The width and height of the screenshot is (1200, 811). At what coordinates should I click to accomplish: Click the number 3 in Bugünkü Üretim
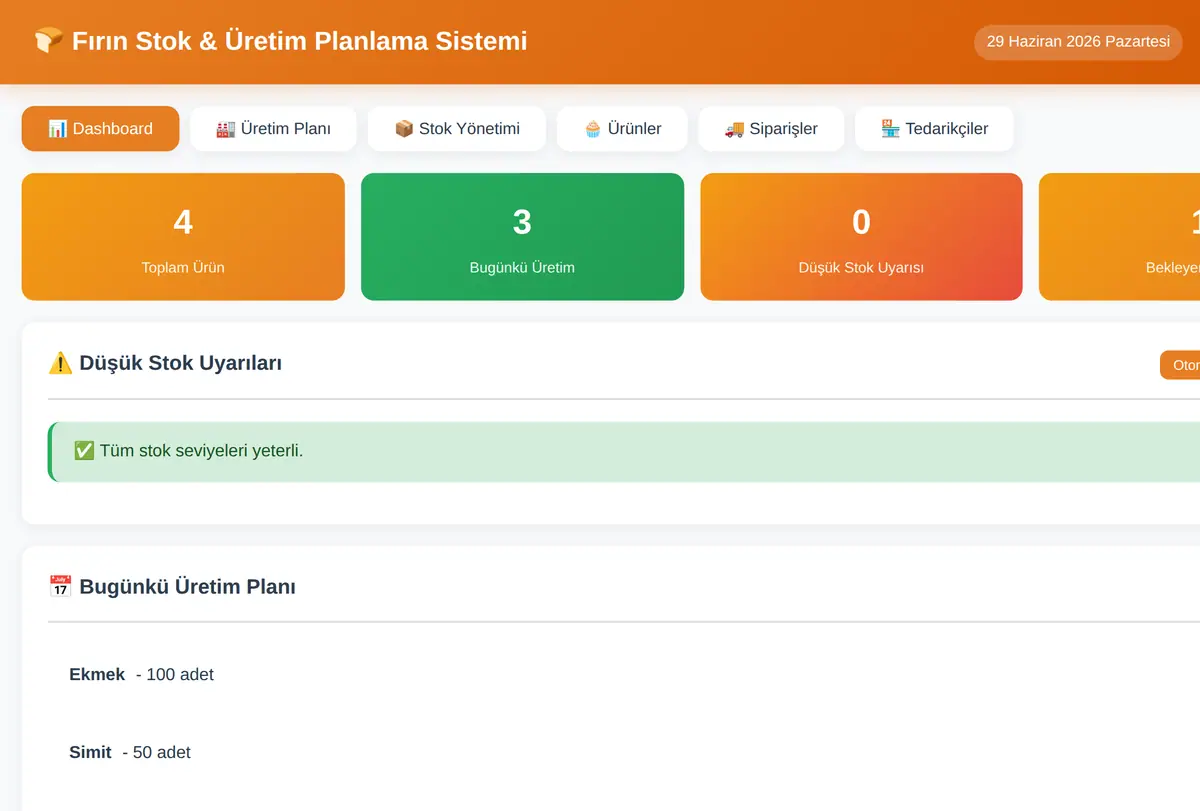[x=522, y=222]
